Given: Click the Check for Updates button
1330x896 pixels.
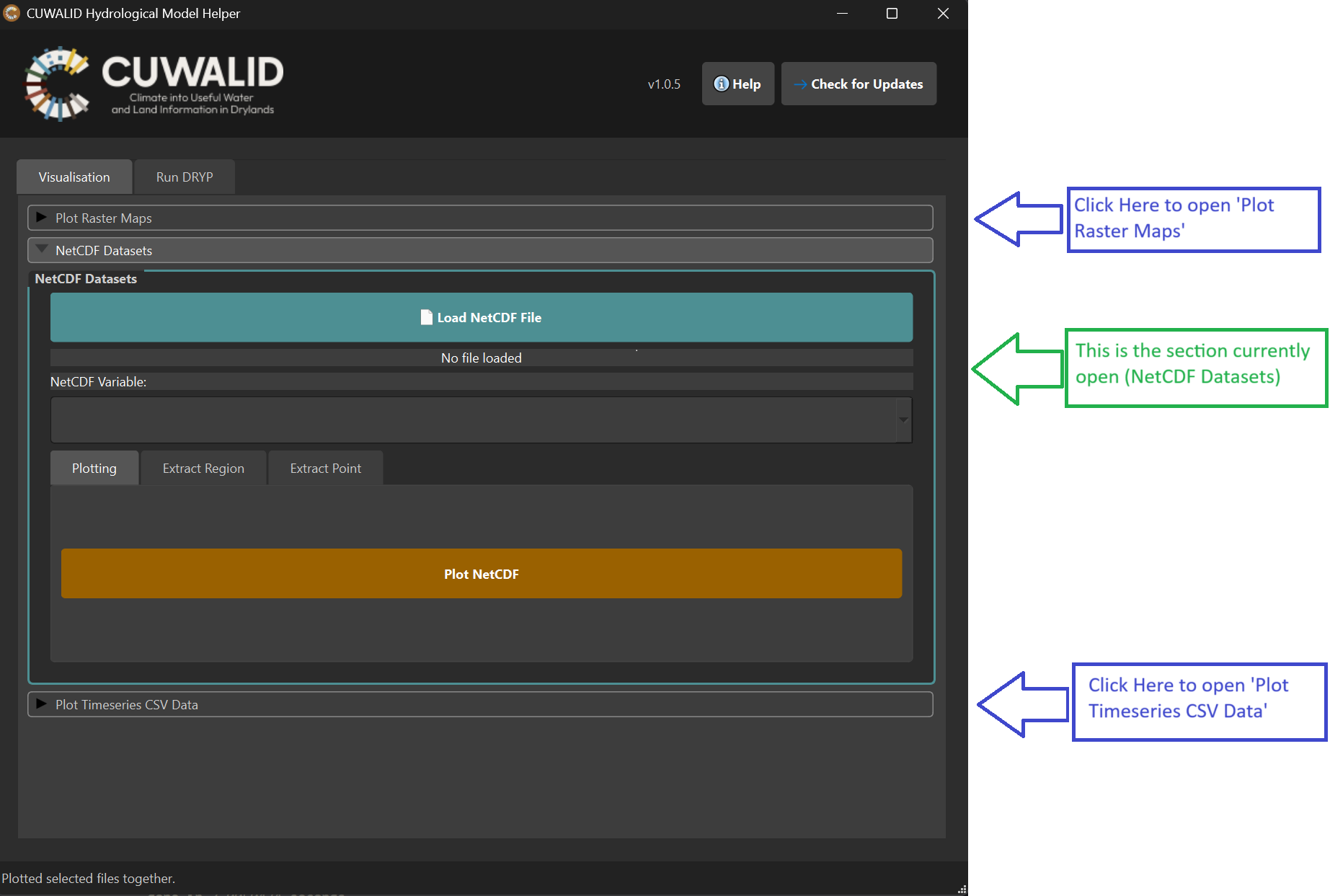Looking at the screenshot, I should click(x=859, y=84).
